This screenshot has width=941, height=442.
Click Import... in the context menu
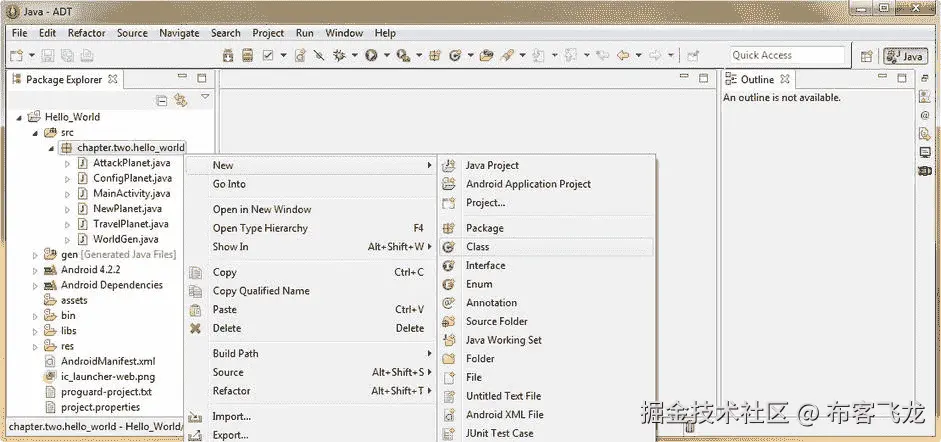[x=310, y=416]
